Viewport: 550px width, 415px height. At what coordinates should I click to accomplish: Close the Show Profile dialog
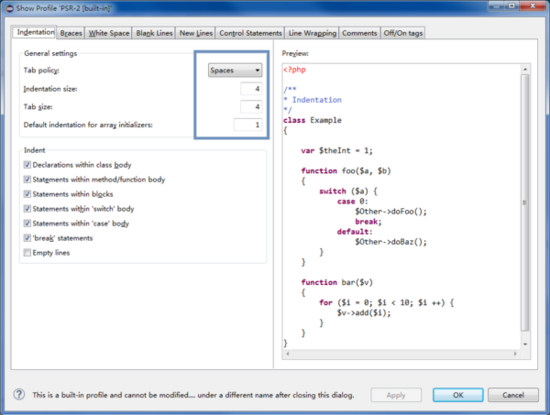click(533, 6)
